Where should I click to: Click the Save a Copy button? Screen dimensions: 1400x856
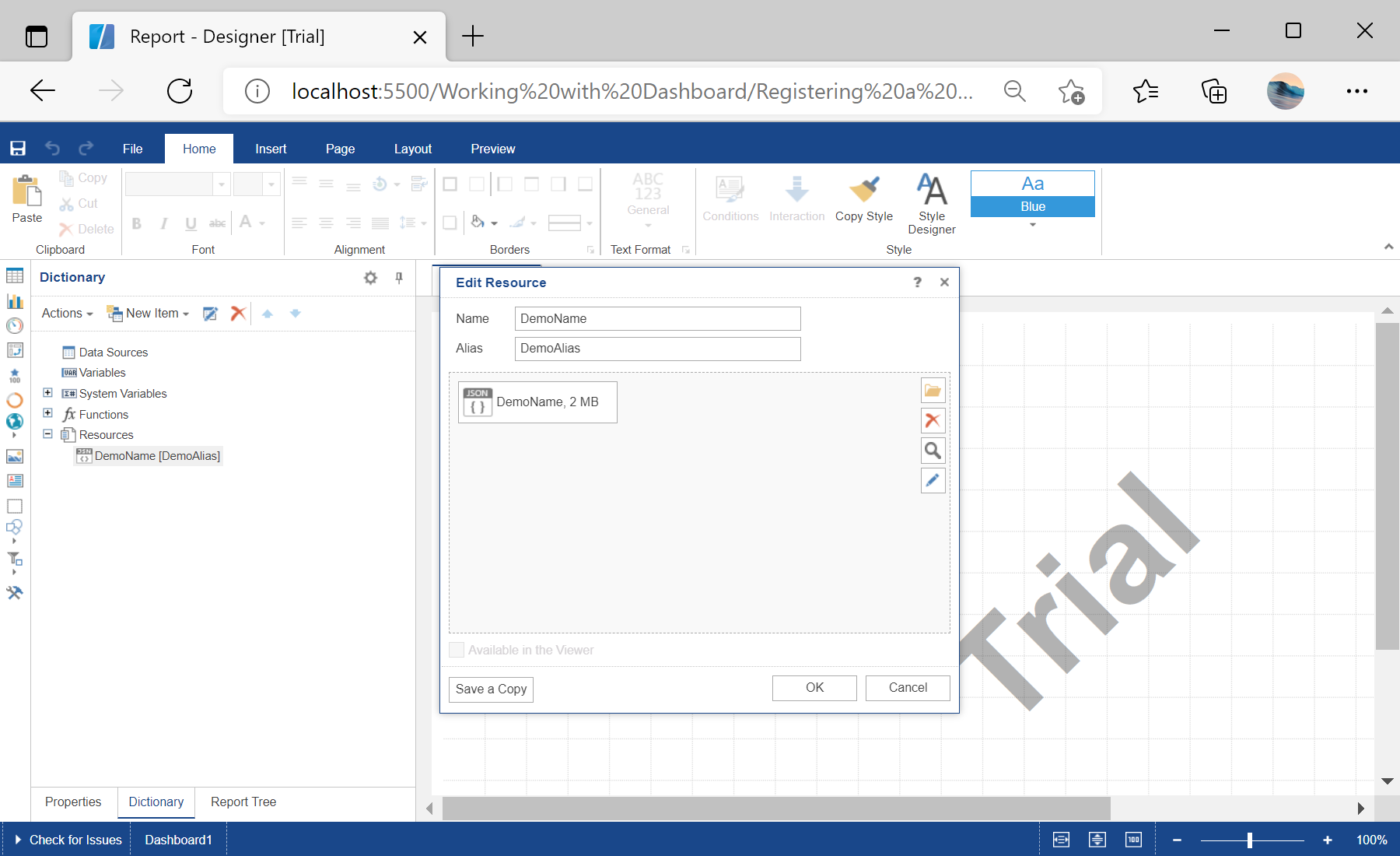click(490, 689)
